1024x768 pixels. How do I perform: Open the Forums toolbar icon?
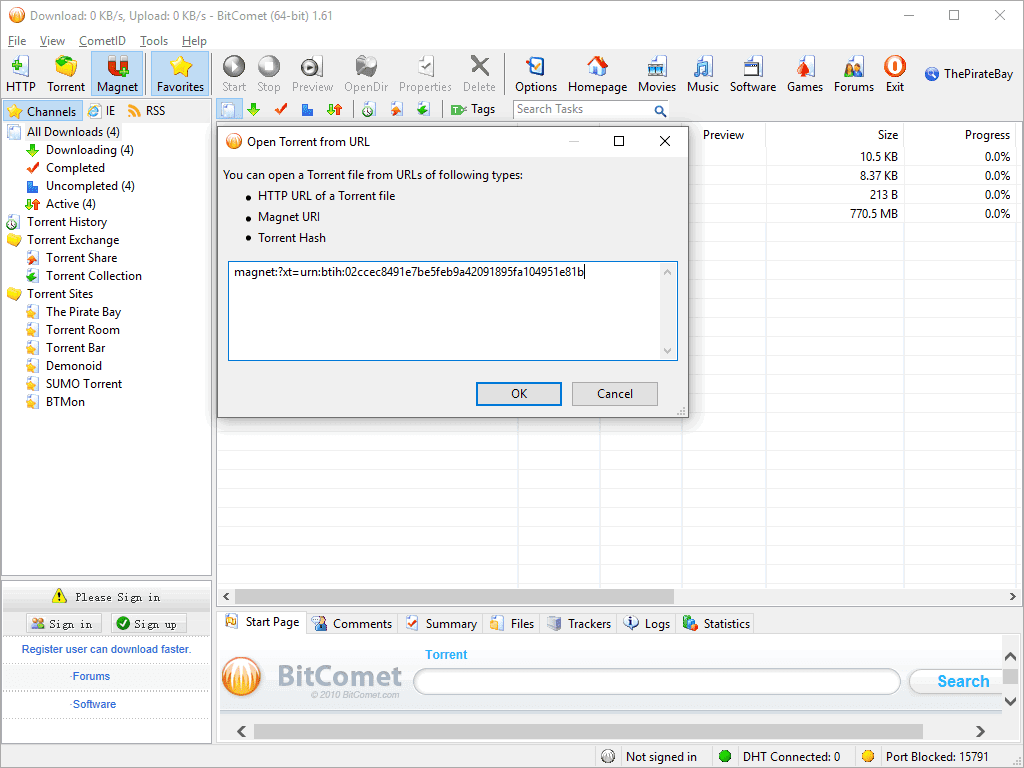pyautogui.click(x=854, y=74)
